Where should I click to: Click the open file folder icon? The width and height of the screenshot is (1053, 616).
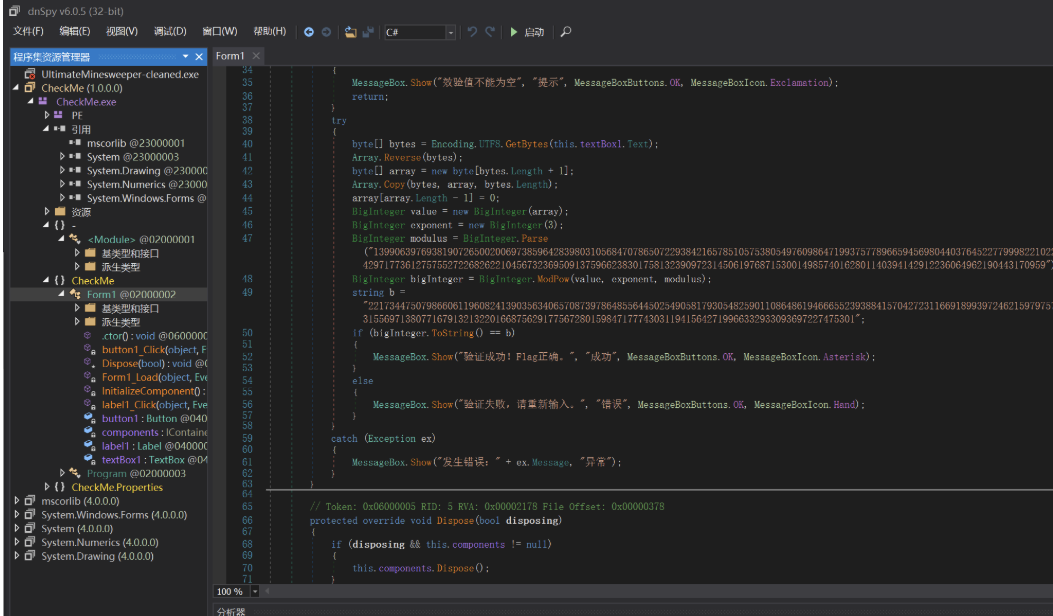(x=351, y=32)
